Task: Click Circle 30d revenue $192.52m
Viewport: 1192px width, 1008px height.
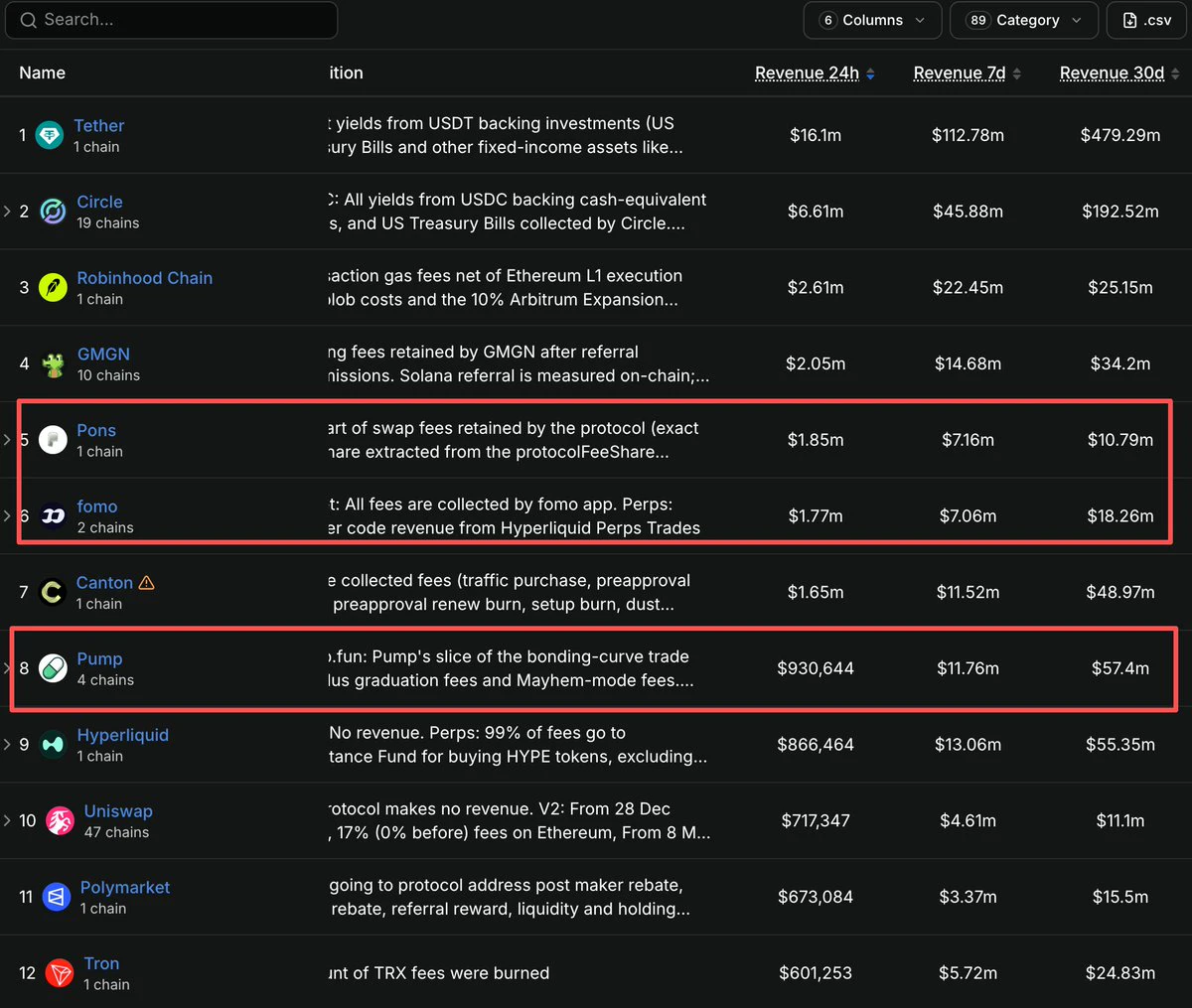Action: click(x=1120, y=212)
